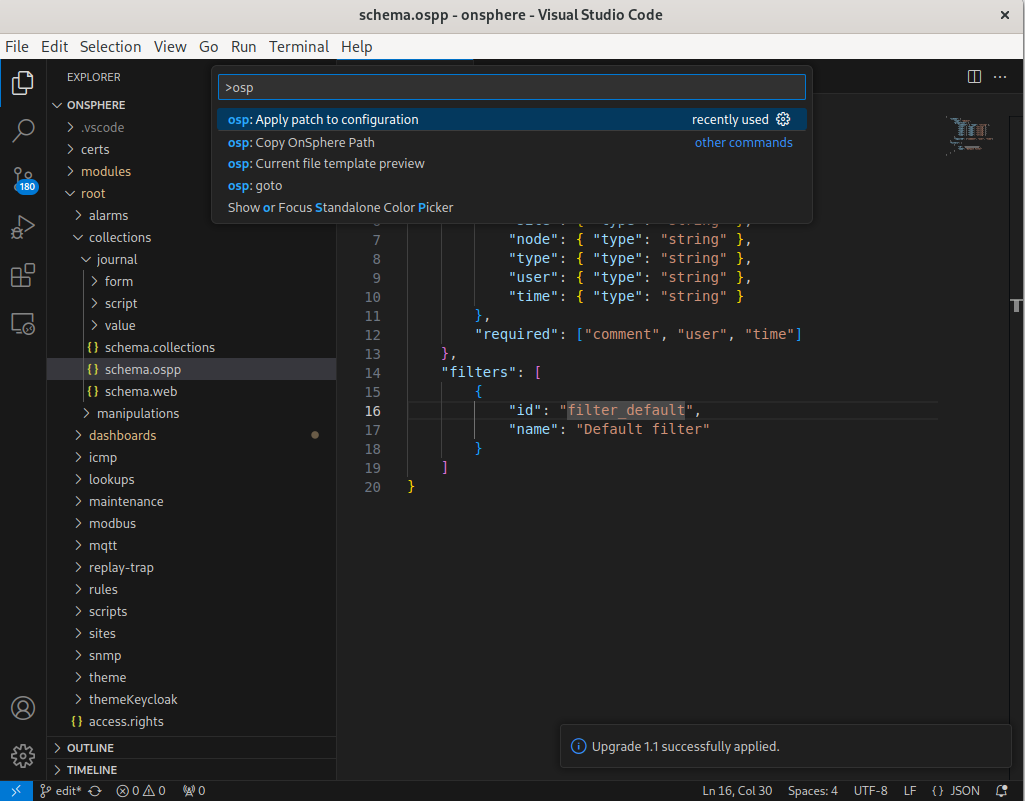Open the Go menu
1025x801 pixels.
click(209, 46)
